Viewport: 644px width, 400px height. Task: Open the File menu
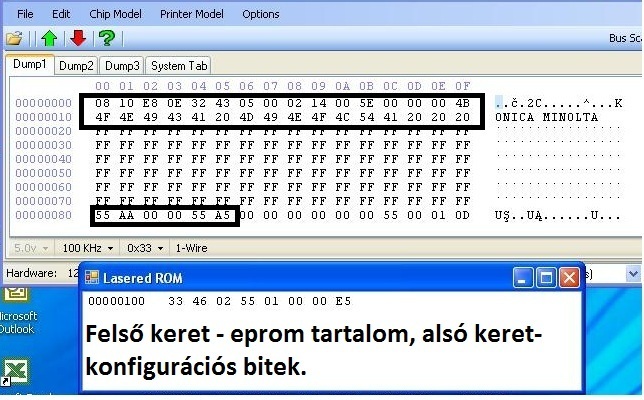point(25,14)
